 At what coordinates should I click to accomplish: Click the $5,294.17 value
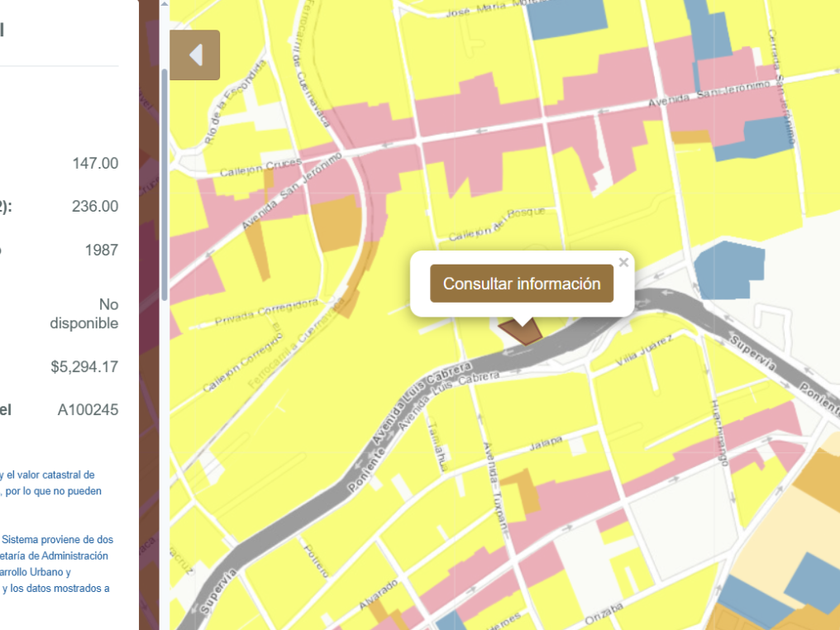point(85,367)
